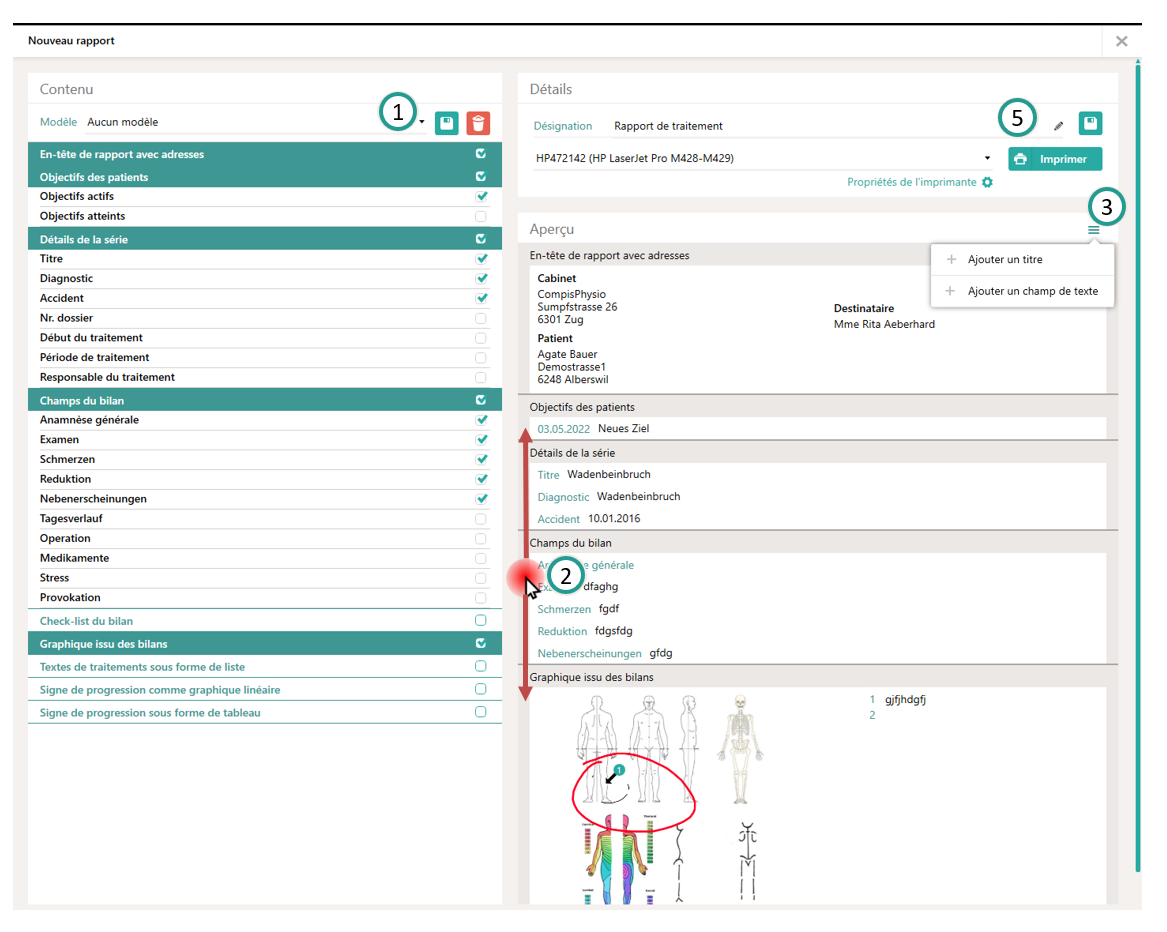This screenshot has height=932, width=1167.
Task: Click the save icon in Détails panel
Action: tap(1090, 124)
